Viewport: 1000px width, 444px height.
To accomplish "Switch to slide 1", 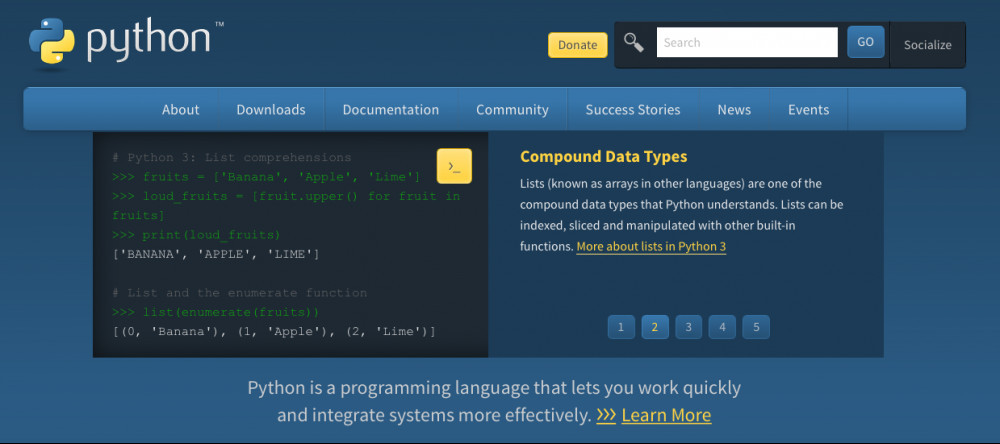I will pyautogui.click(x=621, y=327).
